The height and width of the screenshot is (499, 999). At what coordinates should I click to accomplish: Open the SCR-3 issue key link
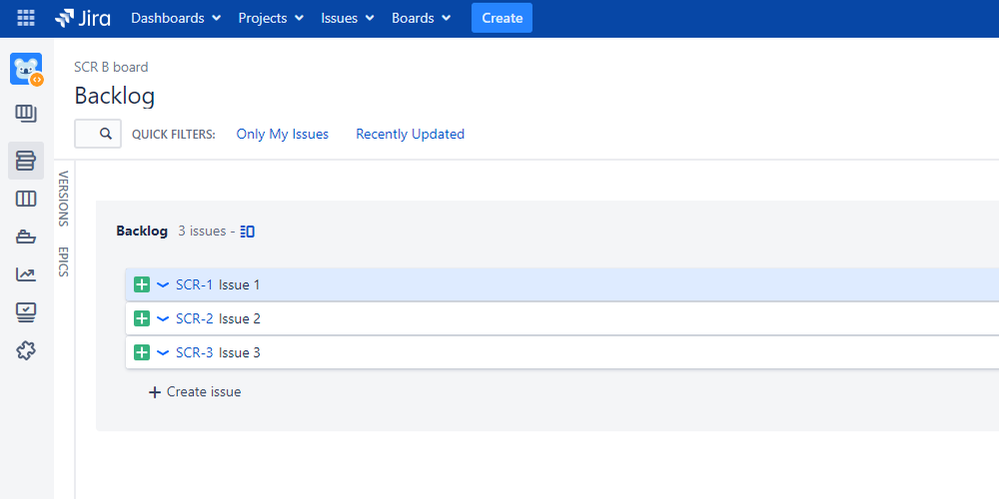click(194, 352)
